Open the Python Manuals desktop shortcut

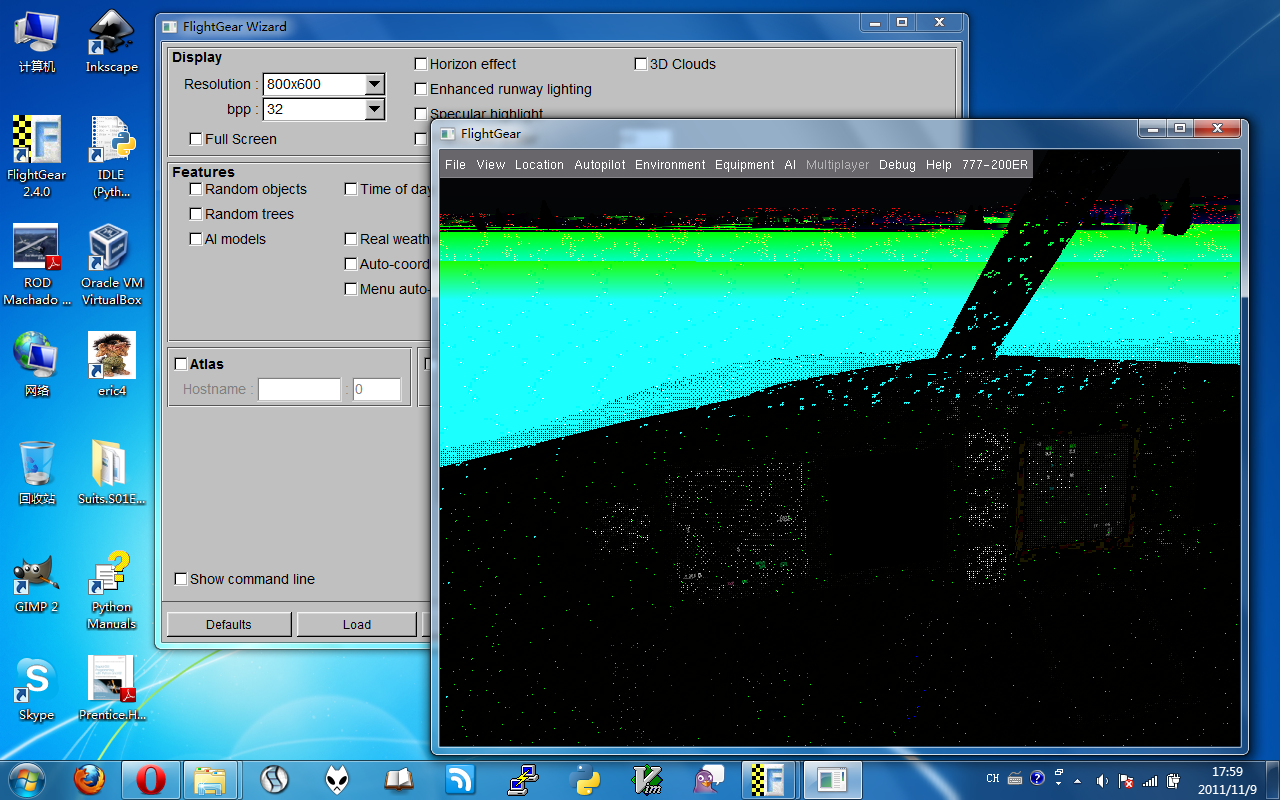(x=111, y=590)
